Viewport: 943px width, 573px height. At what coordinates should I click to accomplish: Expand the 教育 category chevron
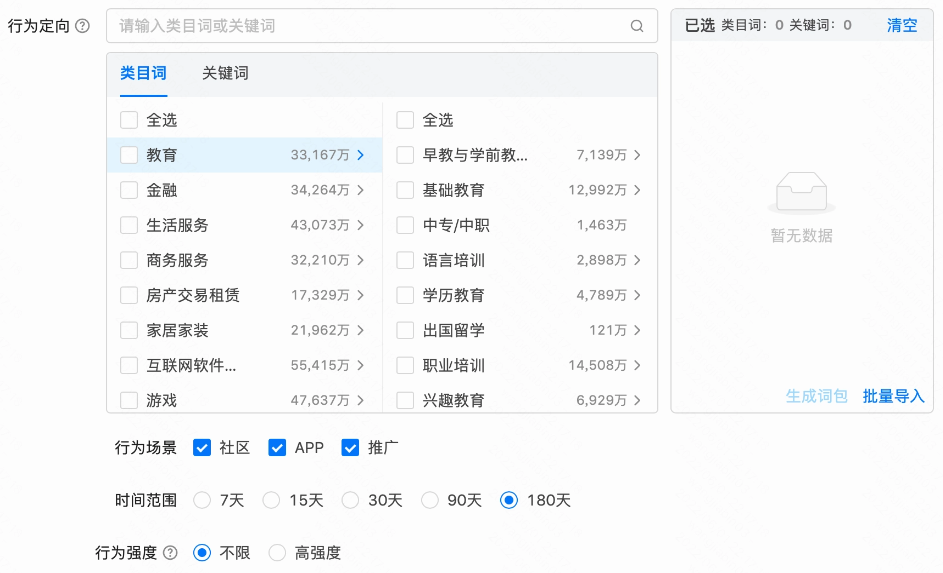(x=361, y=155)
